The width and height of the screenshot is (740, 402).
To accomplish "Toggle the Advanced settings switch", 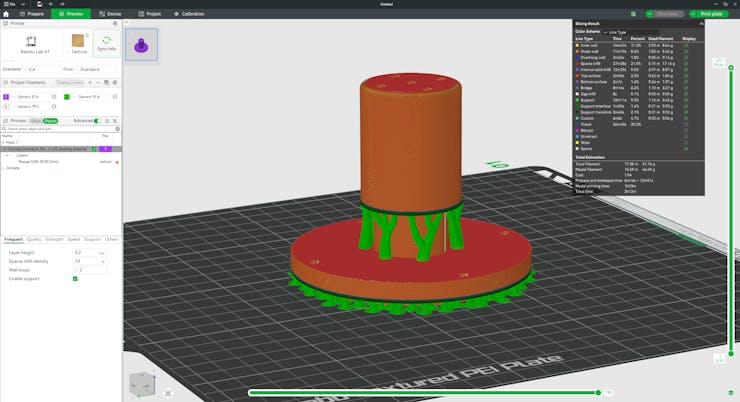I will pyautogui.click(x=97, y=121).
